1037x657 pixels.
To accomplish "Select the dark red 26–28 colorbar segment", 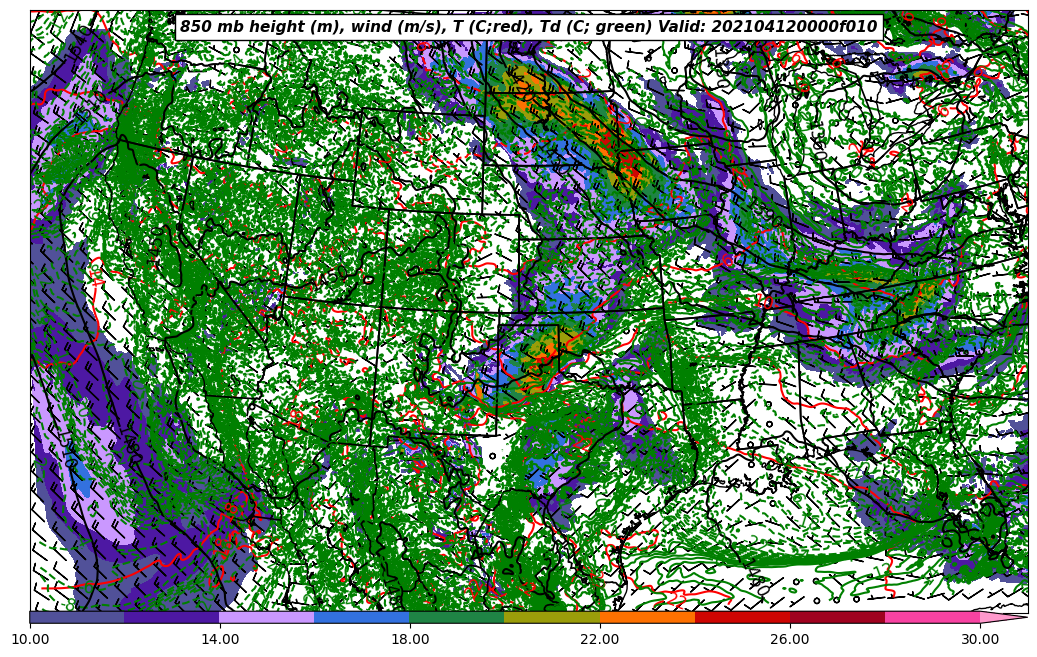I will click(837, 617).
